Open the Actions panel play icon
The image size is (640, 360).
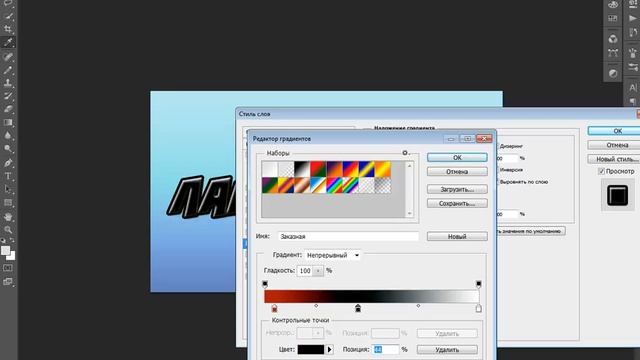click(x=633, y=18)
